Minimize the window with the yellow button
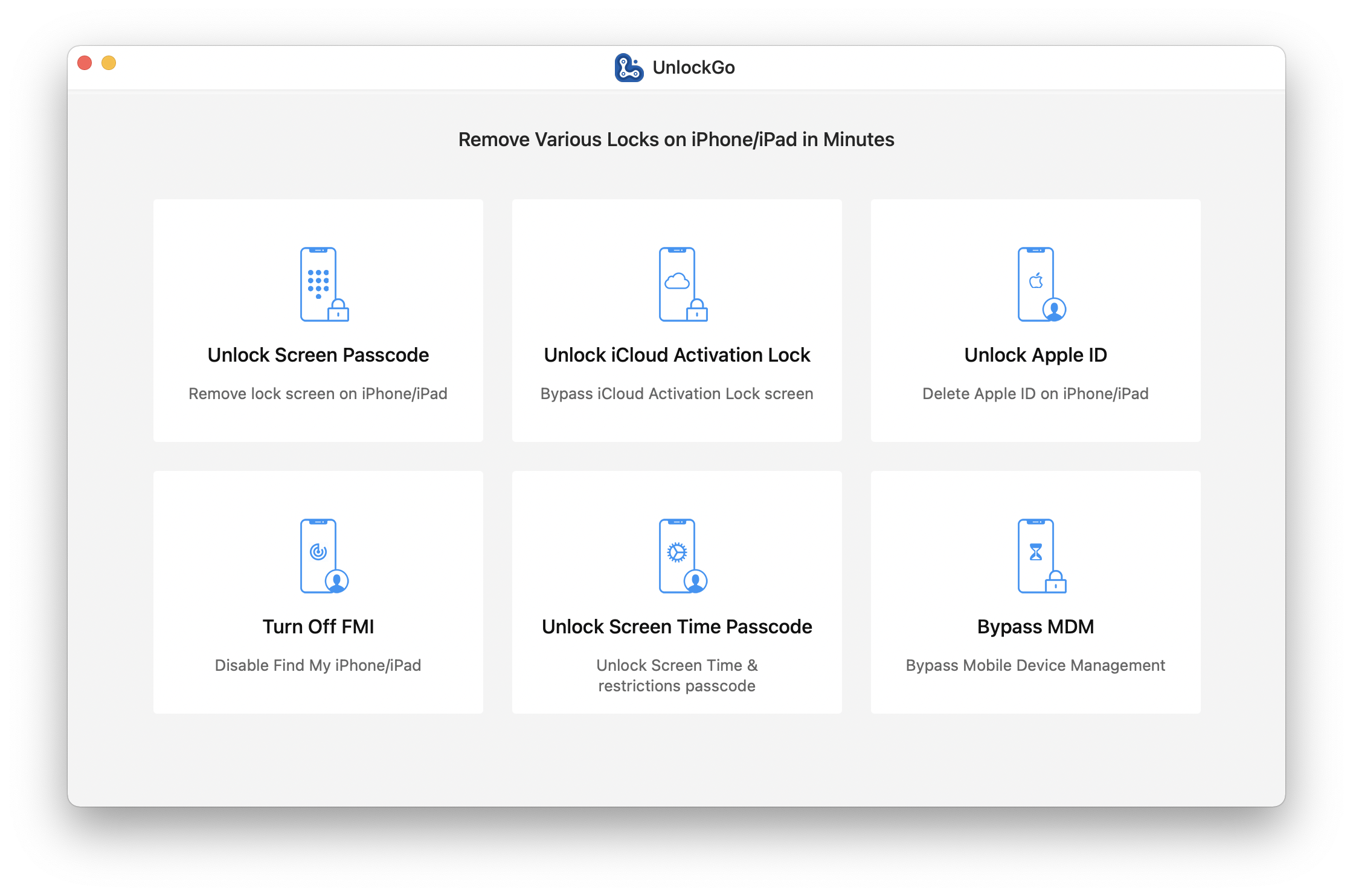 [109, 63]
